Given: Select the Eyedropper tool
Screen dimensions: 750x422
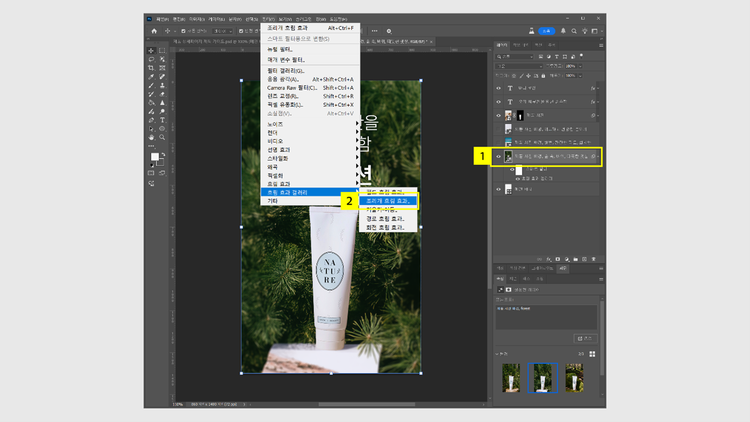Looking at the screenshot, I should pos(151,77).
